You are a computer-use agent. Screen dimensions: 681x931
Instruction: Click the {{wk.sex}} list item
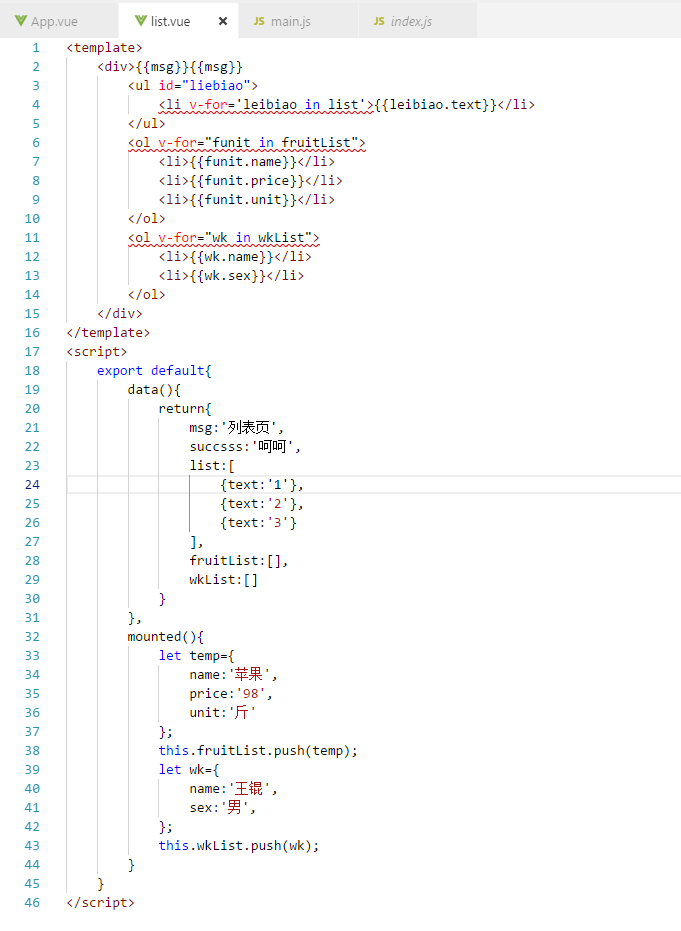[x=231, y=276]
